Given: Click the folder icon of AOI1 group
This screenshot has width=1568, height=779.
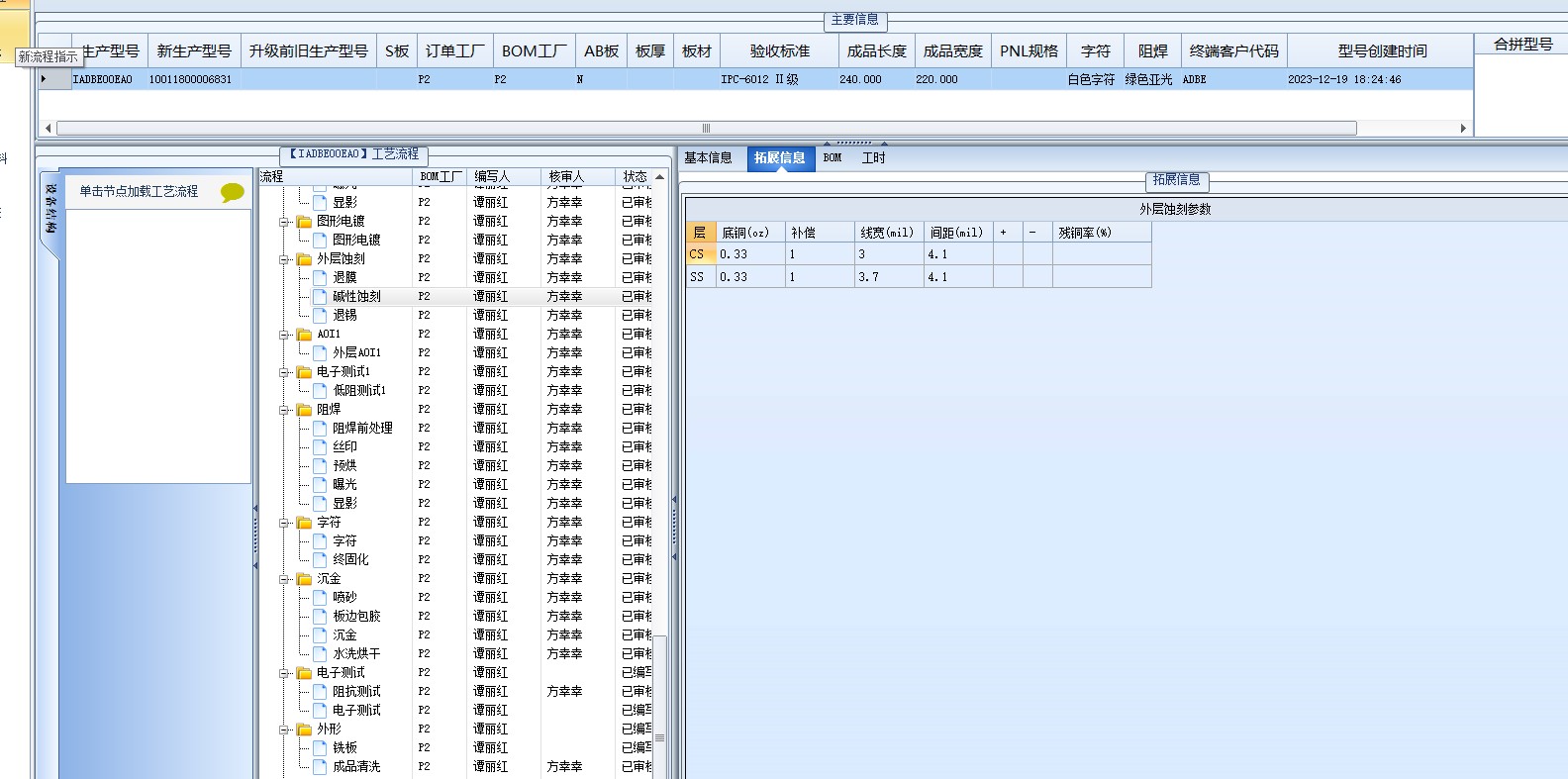Looking at the screenshot, I should coord(304,335).
